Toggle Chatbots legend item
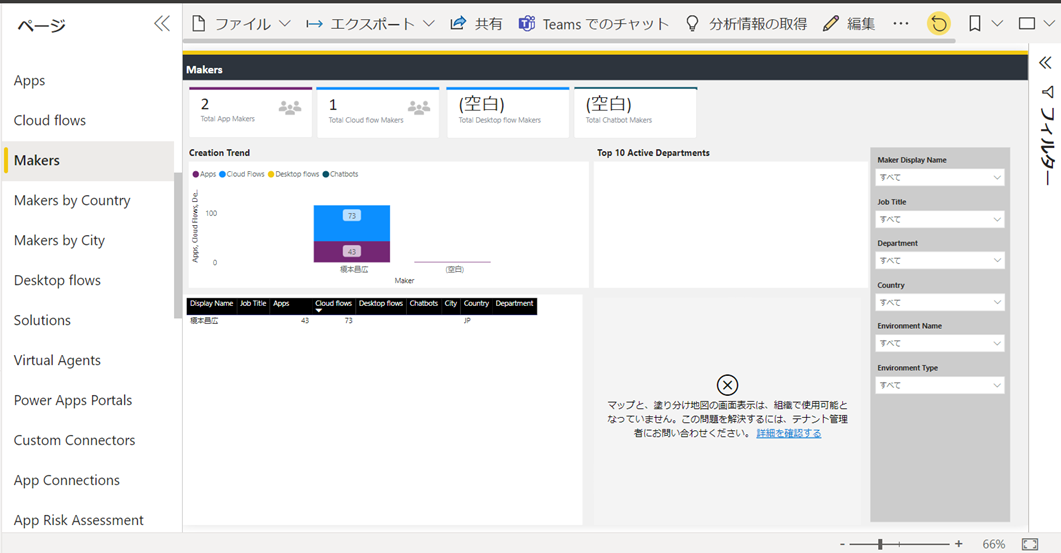The width and height of the screenshot is (1061, 553). 340,174
